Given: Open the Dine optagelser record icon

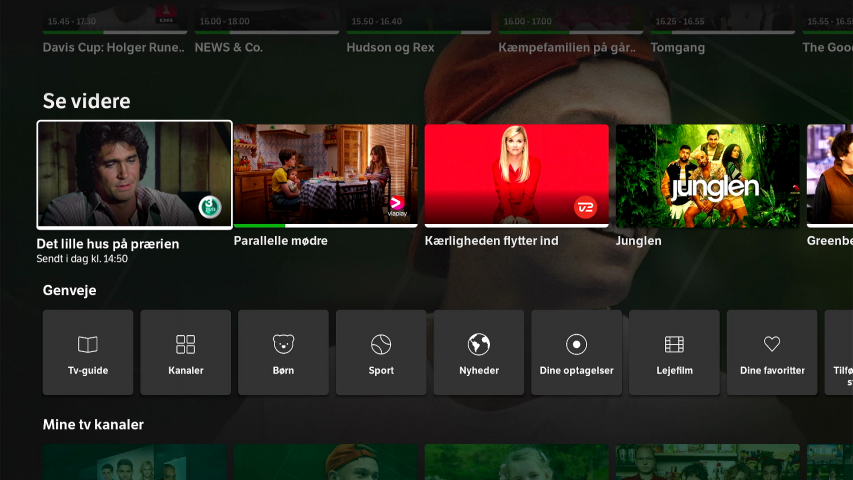Looking at the screenshot, I should pyautogui.click(x=576, y=345).
